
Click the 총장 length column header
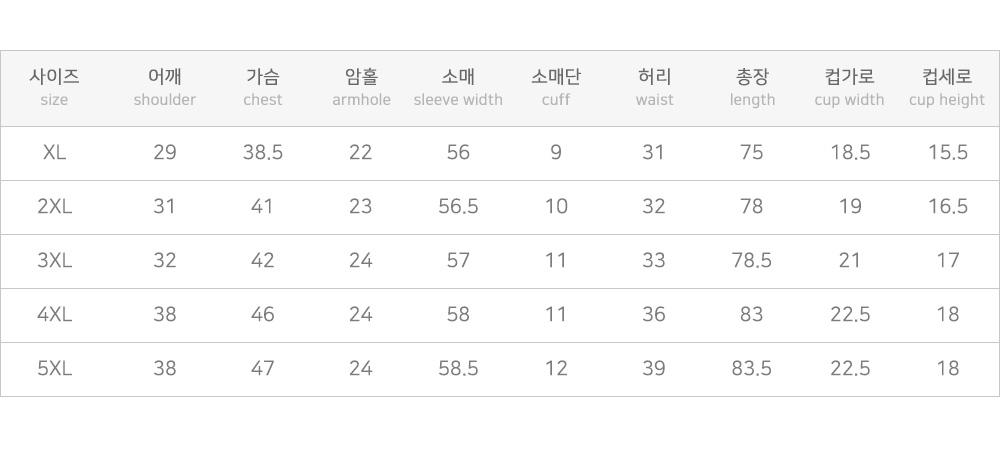pos(753,88)
